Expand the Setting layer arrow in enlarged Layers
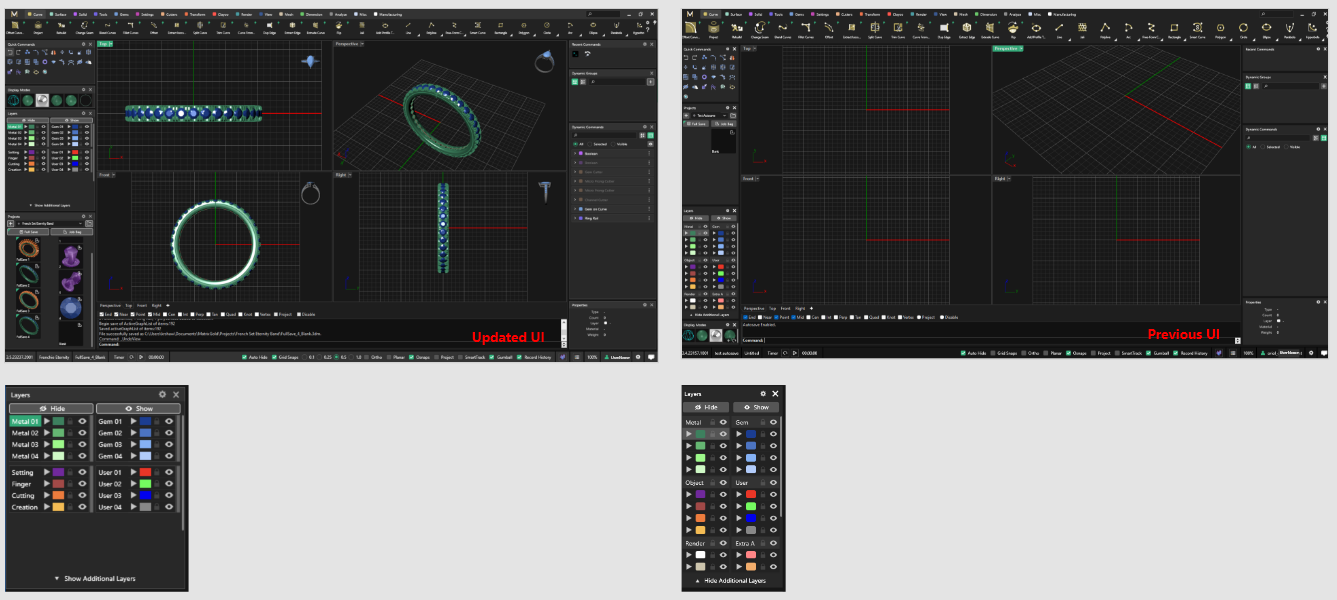1337x600 pixels. [x=45, y=472]
